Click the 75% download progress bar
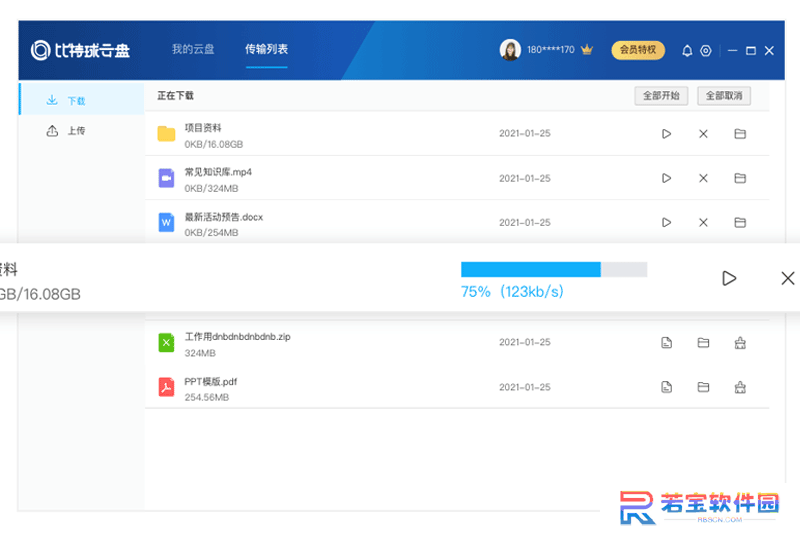The height and width of the screenshot is (533, 800). click(554, 269)
